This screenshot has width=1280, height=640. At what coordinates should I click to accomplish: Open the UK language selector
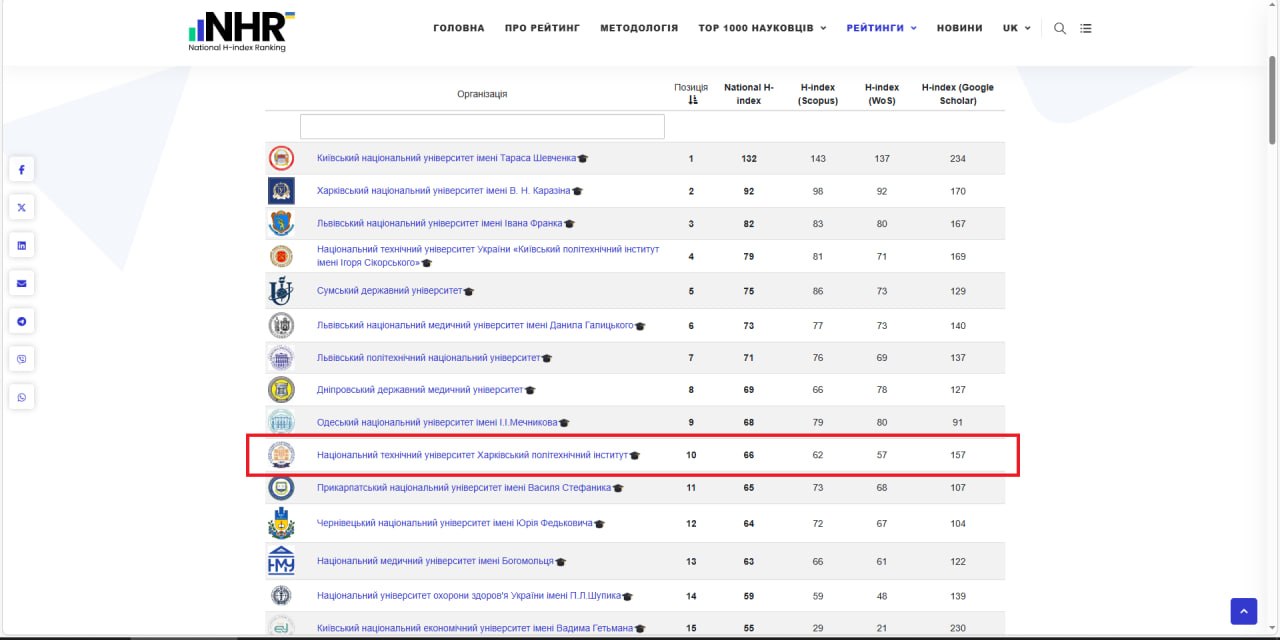click(1016, 28)
